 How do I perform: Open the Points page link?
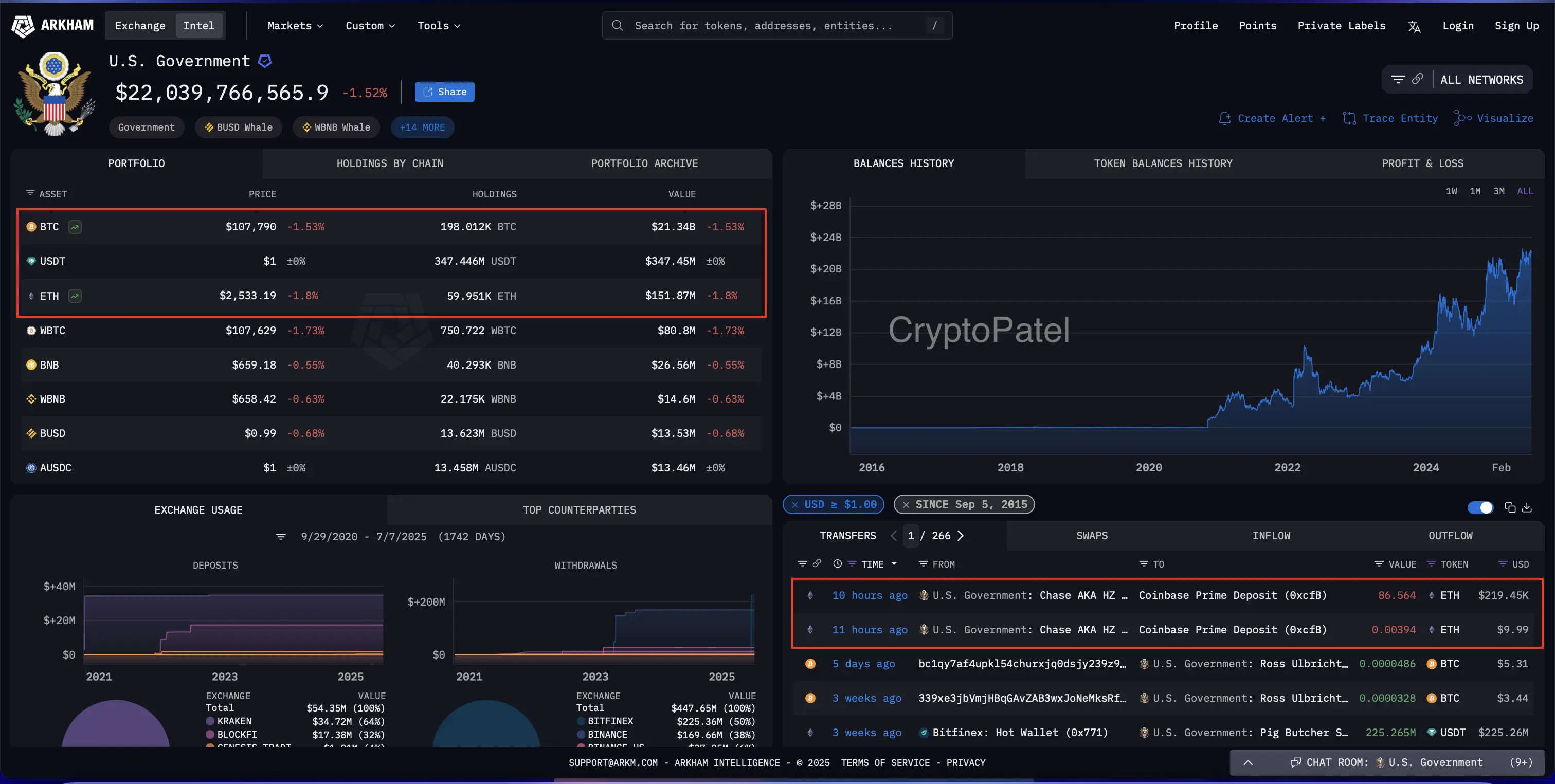tap(1257, 25)
